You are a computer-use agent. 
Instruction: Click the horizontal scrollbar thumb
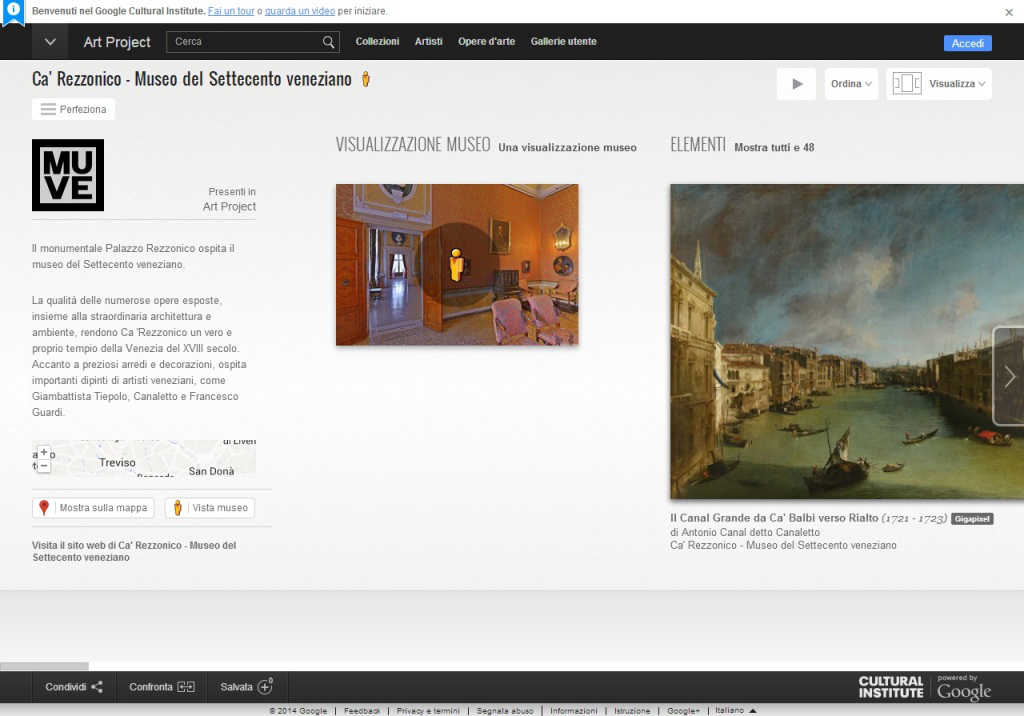tap(44, 666)
